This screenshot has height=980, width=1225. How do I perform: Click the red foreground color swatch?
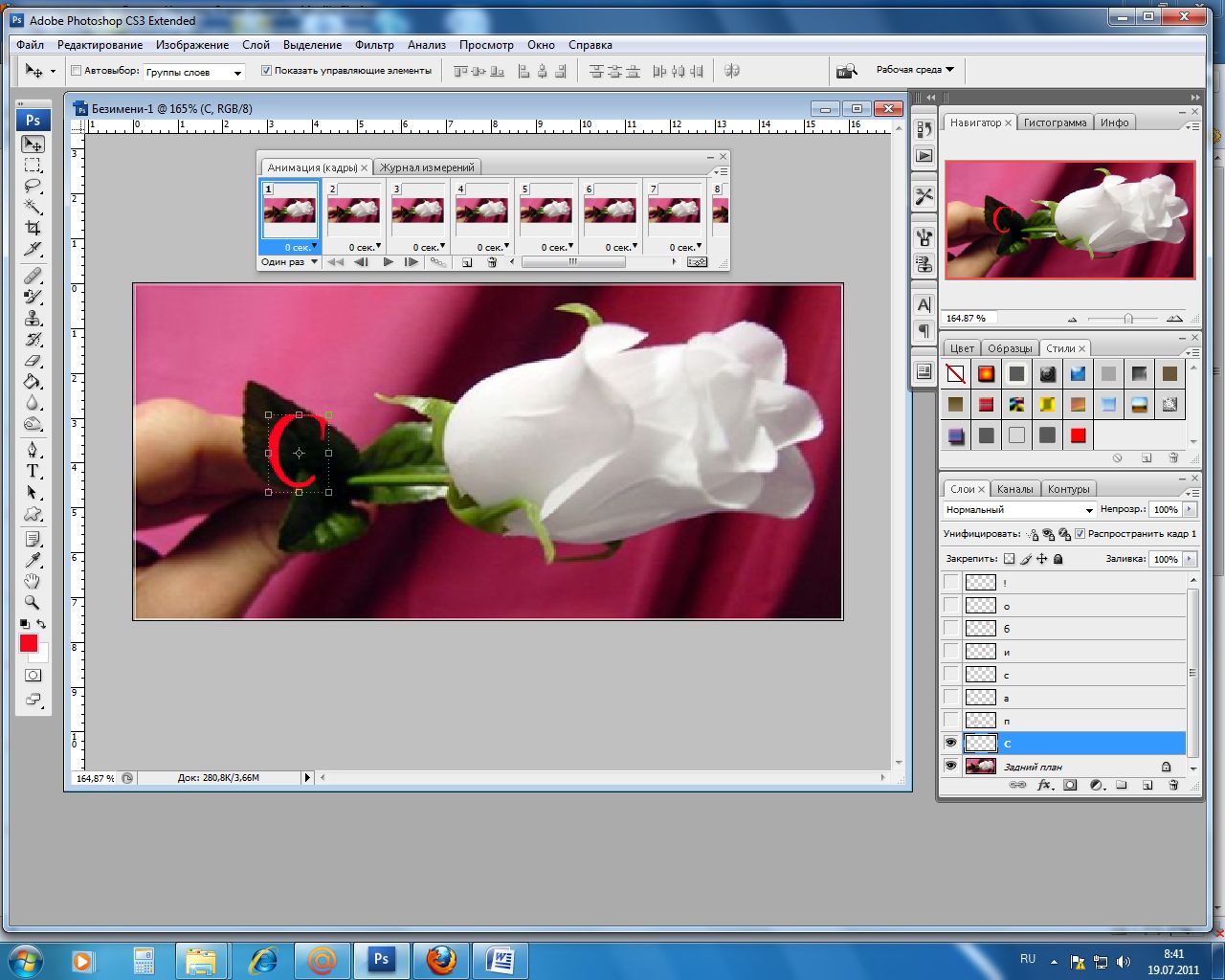(x=29, y=643)
